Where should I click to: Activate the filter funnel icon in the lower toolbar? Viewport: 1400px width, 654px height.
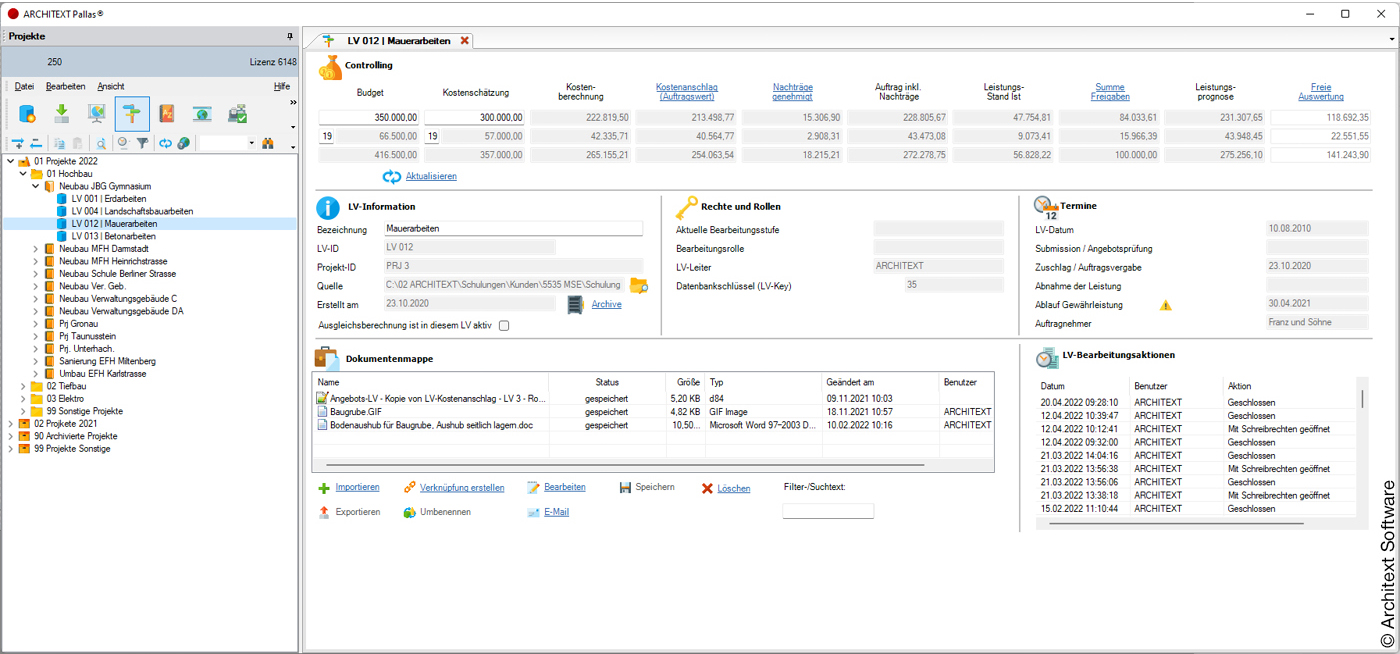pos(142,143)
